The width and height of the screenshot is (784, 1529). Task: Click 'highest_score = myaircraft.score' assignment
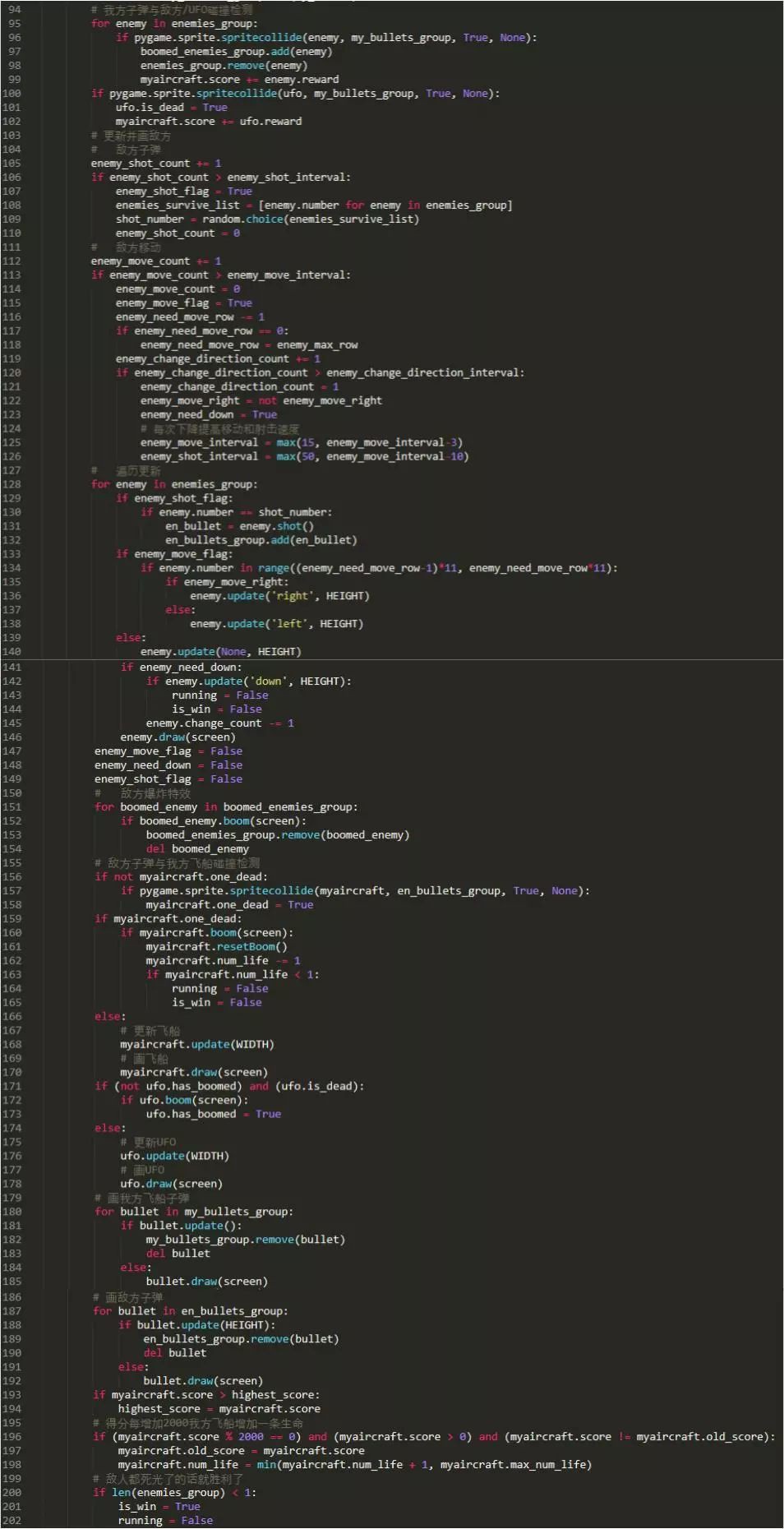[x=219, y=1410]
